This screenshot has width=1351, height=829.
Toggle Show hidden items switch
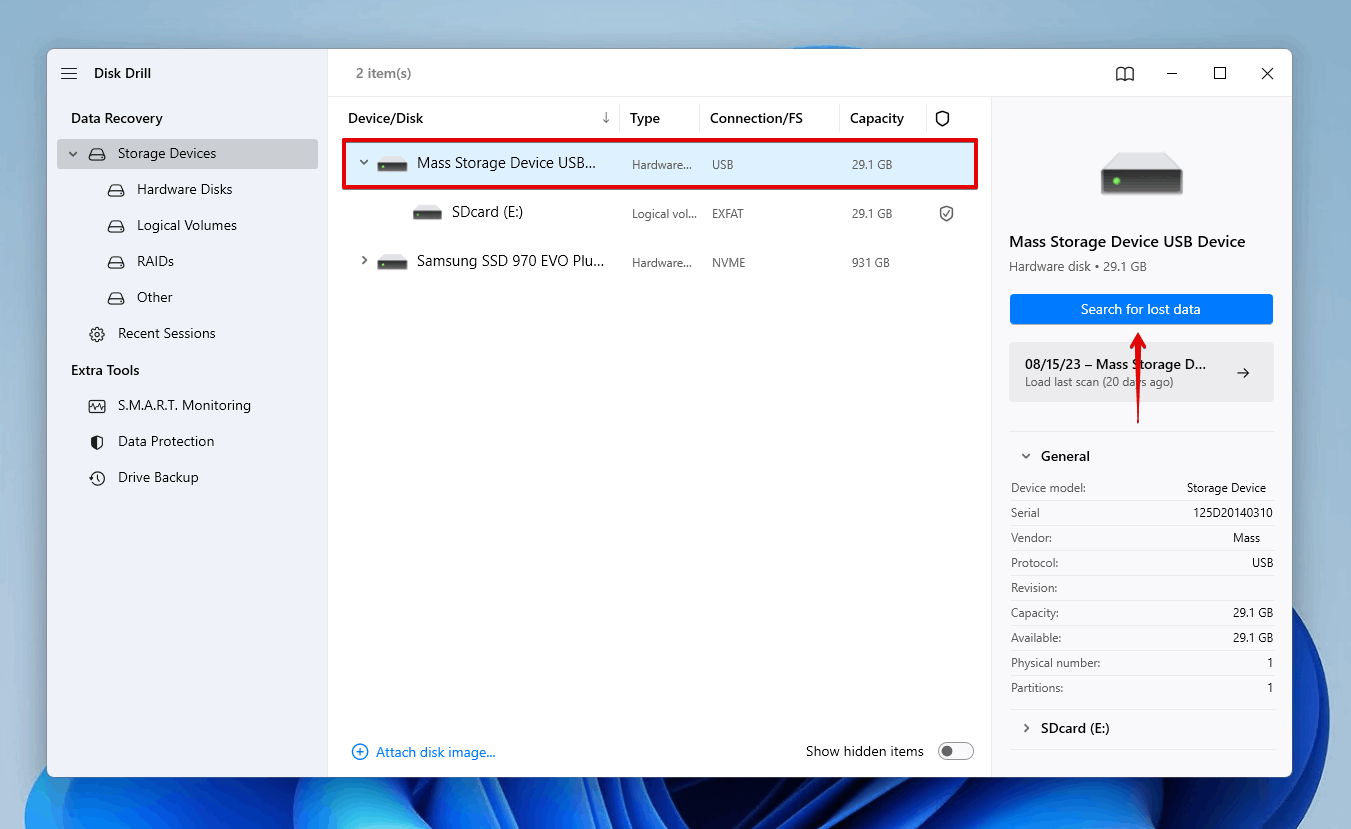tap(956, 751)
